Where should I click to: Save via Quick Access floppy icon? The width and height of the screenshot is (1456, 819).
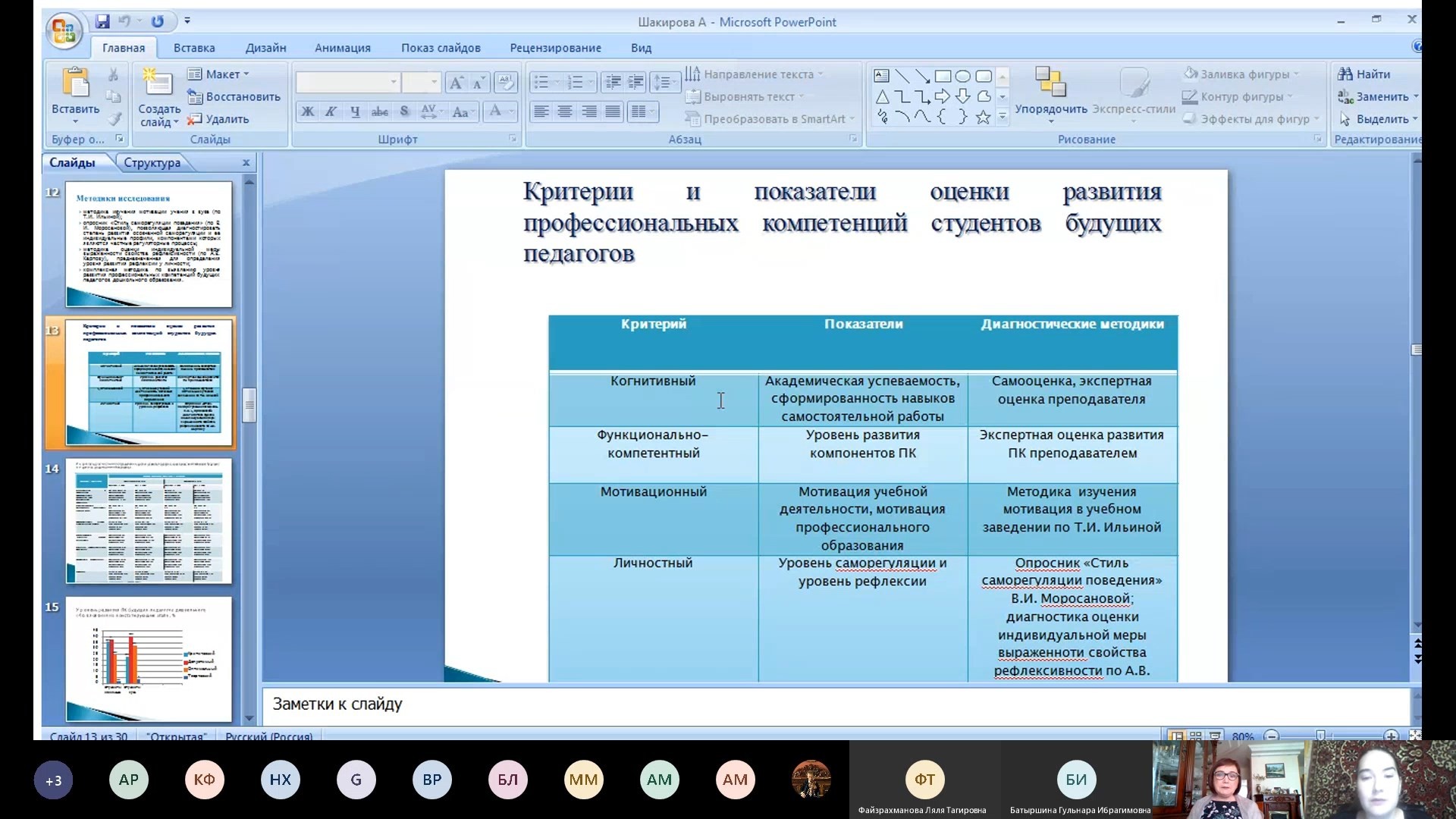[102, 21]
